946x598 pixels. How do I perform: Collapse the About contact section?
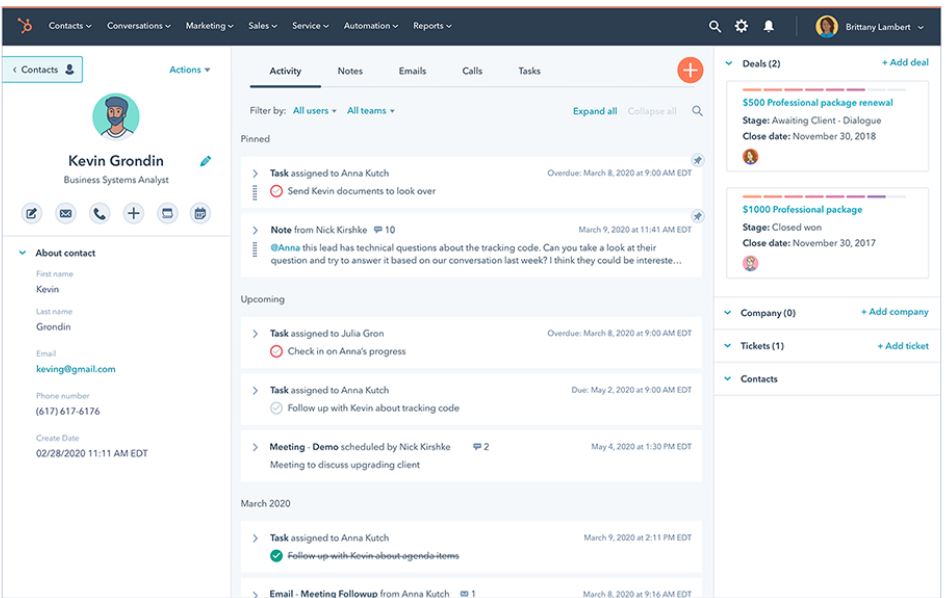click(22, 253)
